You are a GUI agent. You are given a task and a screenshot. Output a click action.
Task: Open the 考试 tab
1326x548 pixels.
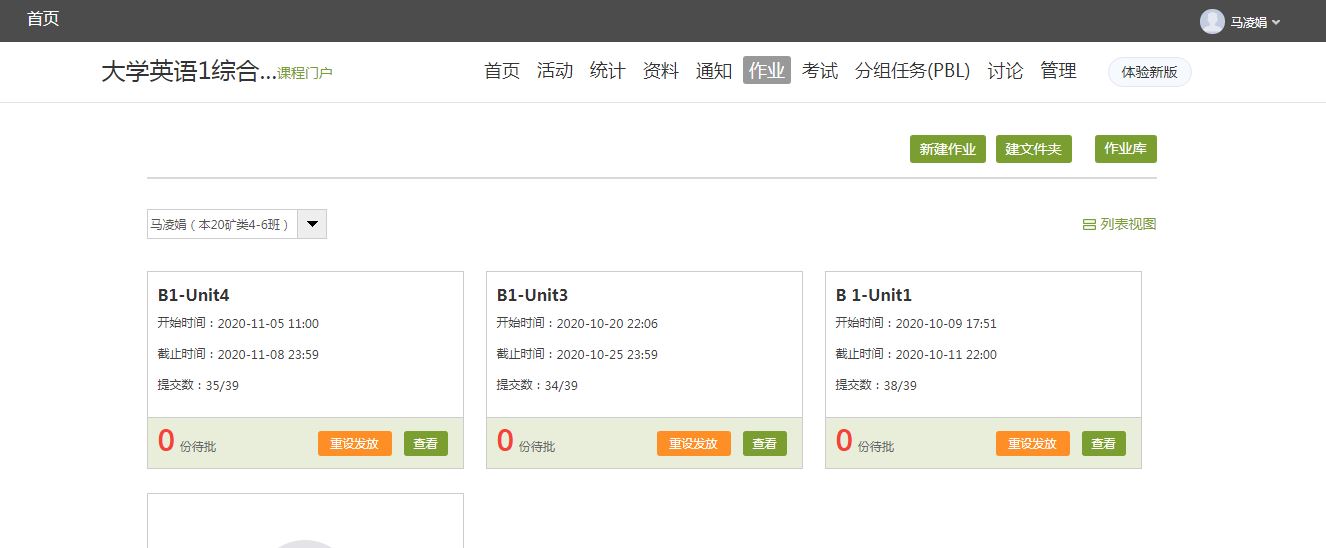pos(820,71)
